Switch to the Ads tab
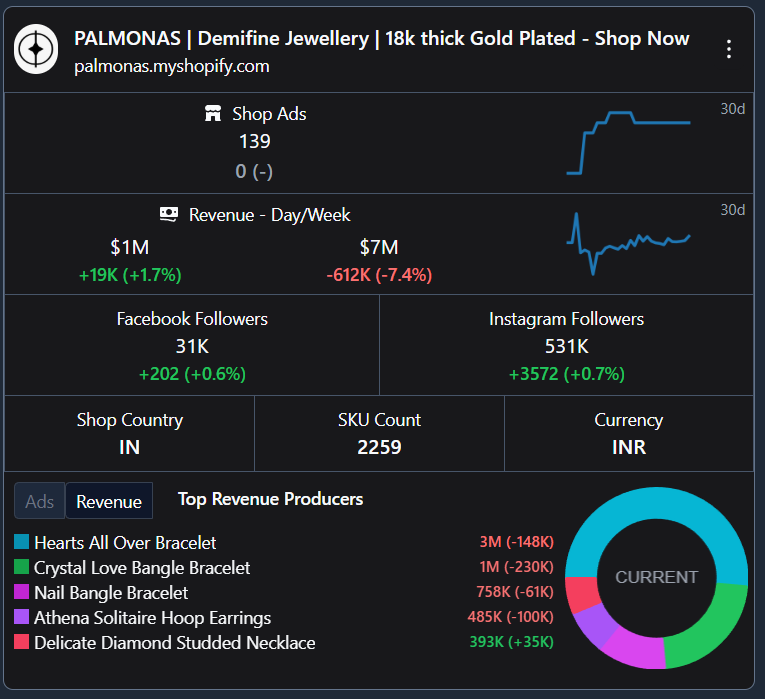Image resolution: width=765 pixels, height=699 pixels. [x=40, y=501]
